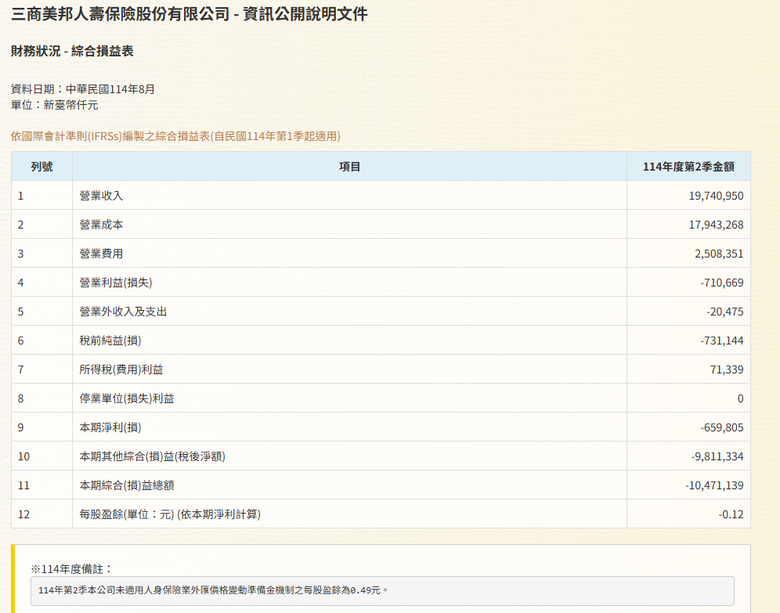Click the value 17,943,268
The width and height of the screenshot is (780, 613).
[x=716, y=224]
